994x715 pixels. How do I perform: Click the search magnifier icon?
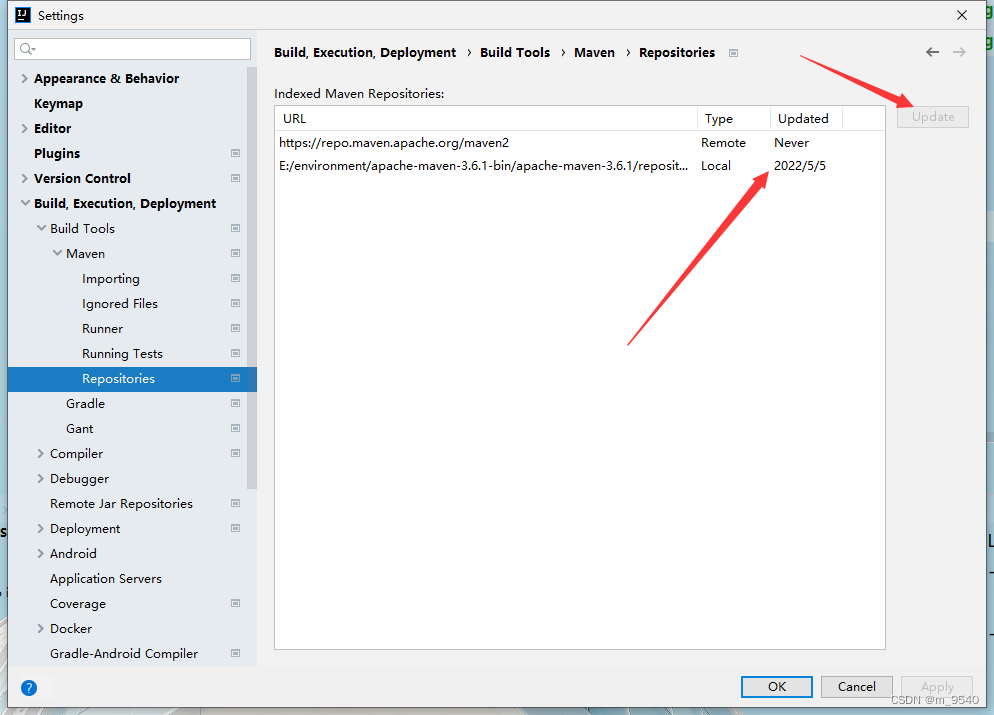[27, 49]
